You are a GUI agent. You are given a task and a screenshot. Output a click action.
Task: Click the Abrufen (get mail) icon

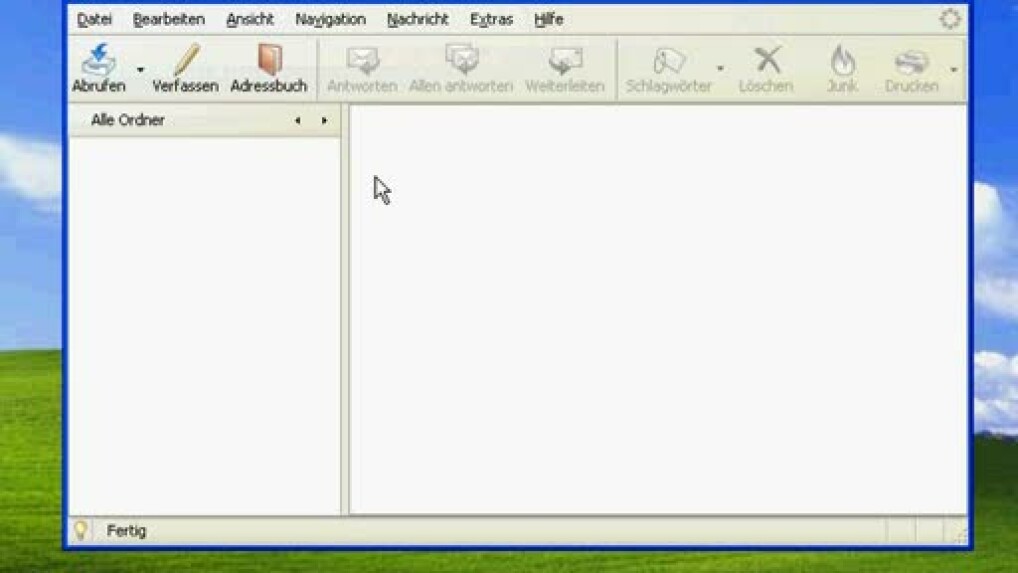(x=99, y=61)
